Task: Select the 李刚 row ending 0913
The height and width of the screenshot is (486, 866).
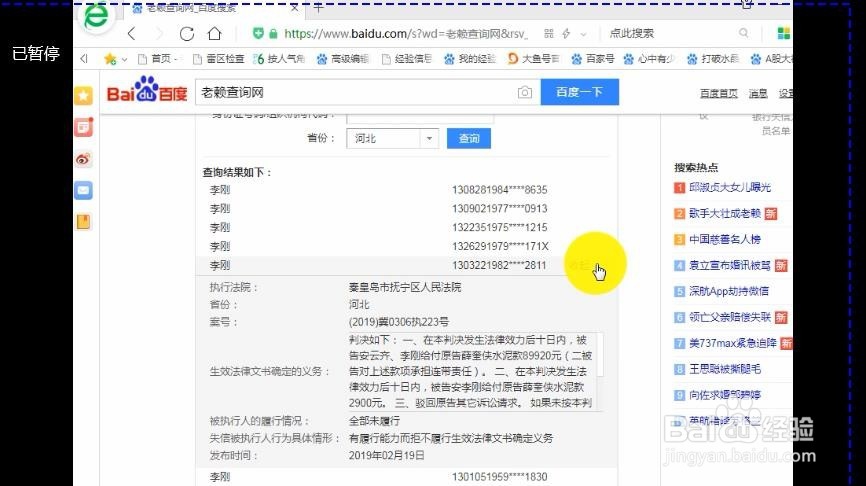Action: (x=405, y=209)
